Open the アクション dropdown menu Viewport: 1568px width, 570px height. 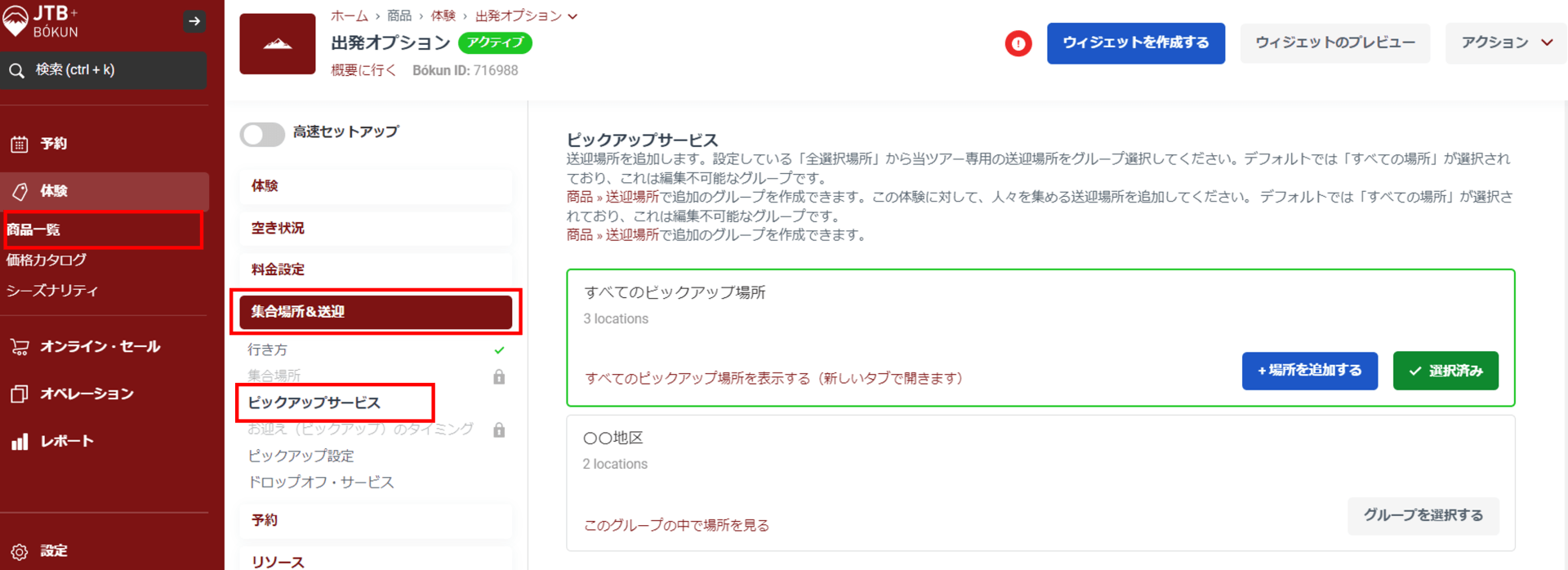pos(1505,42)
